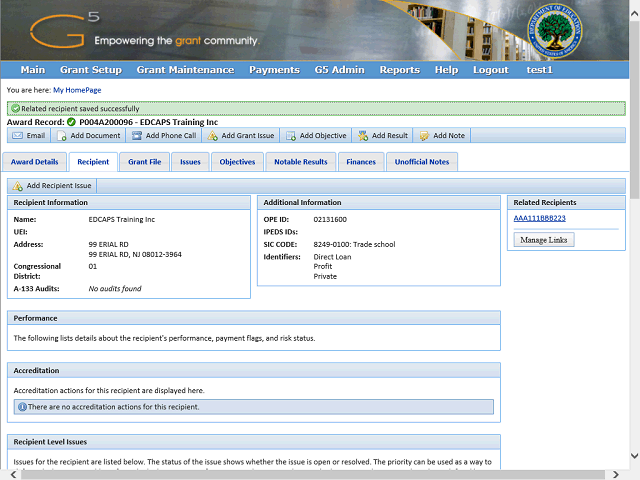Open related recipient AAA111BBB223 link
Screen dimensions: 640x480
(539, 218)
